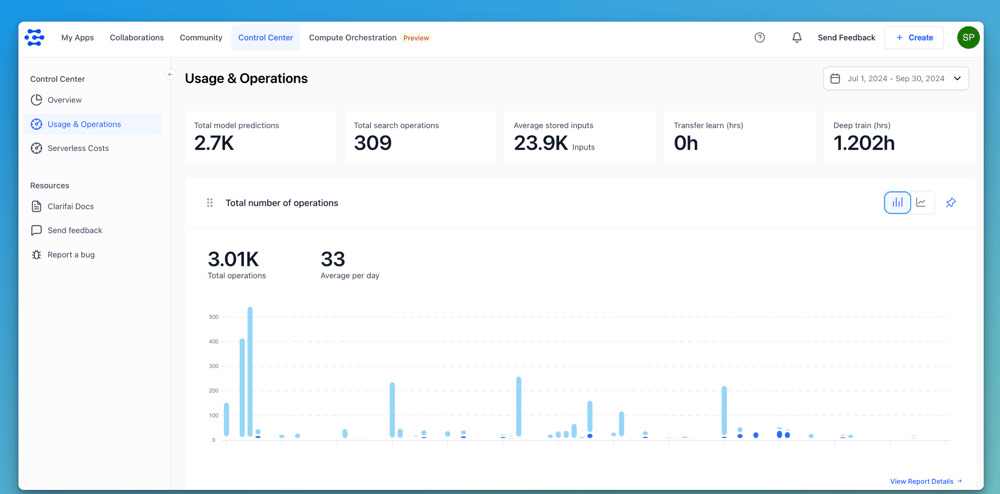Open the Create button menu
Viewport: 1000px width, 494px height.
914,38
